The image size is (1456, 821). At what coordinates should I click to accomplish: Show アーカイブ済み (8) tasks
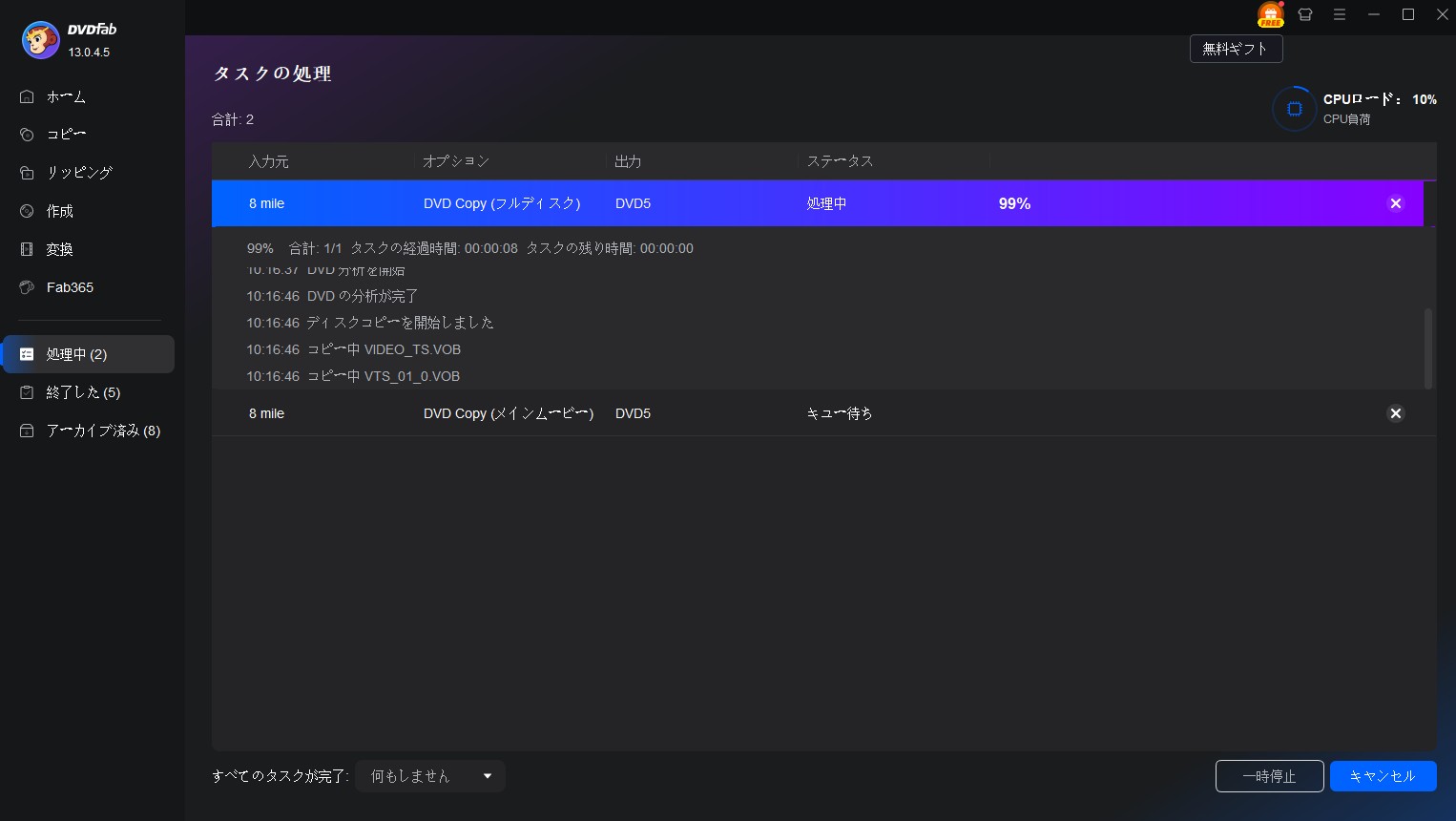(x=103, y=431)
